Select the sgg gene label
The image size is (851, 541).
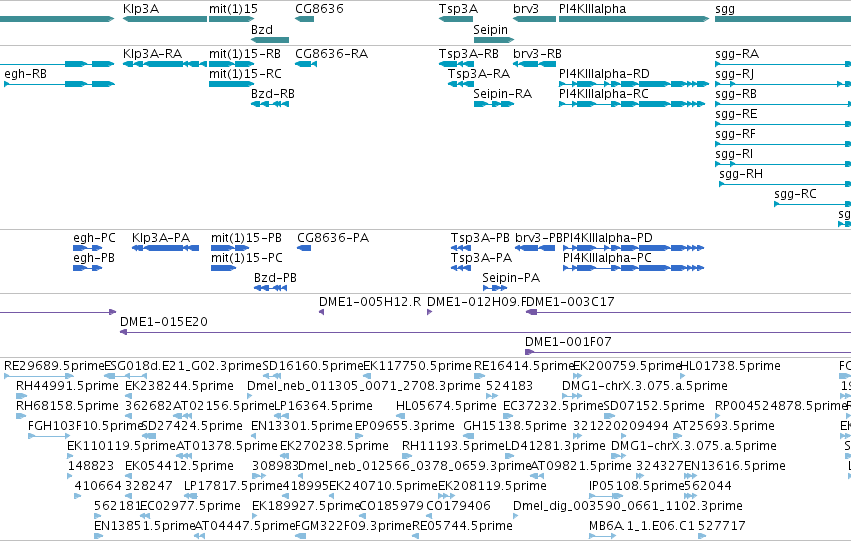click(x=725, y=9)
